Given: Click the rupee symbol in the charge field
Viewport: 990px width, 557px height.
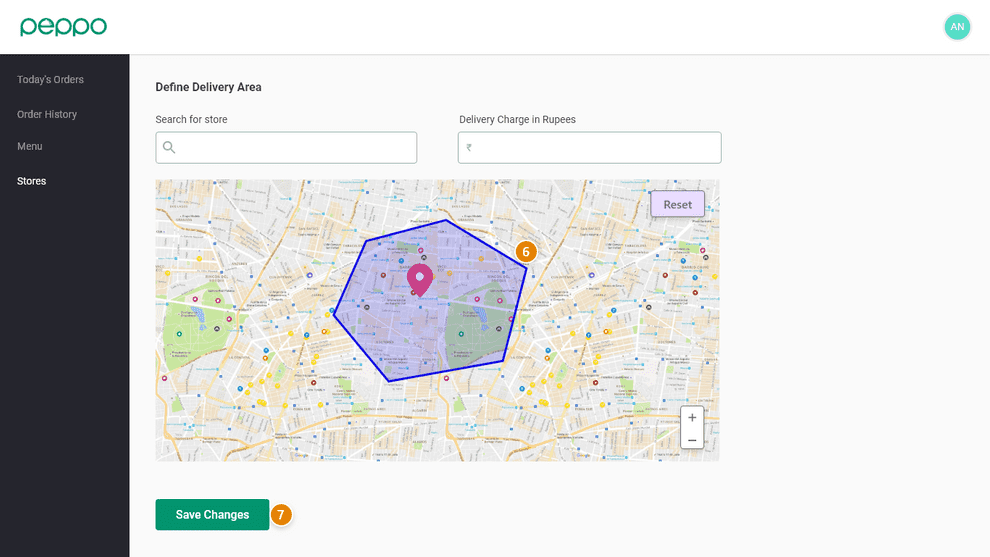Looking at the screenshot, I should [469, 148].
